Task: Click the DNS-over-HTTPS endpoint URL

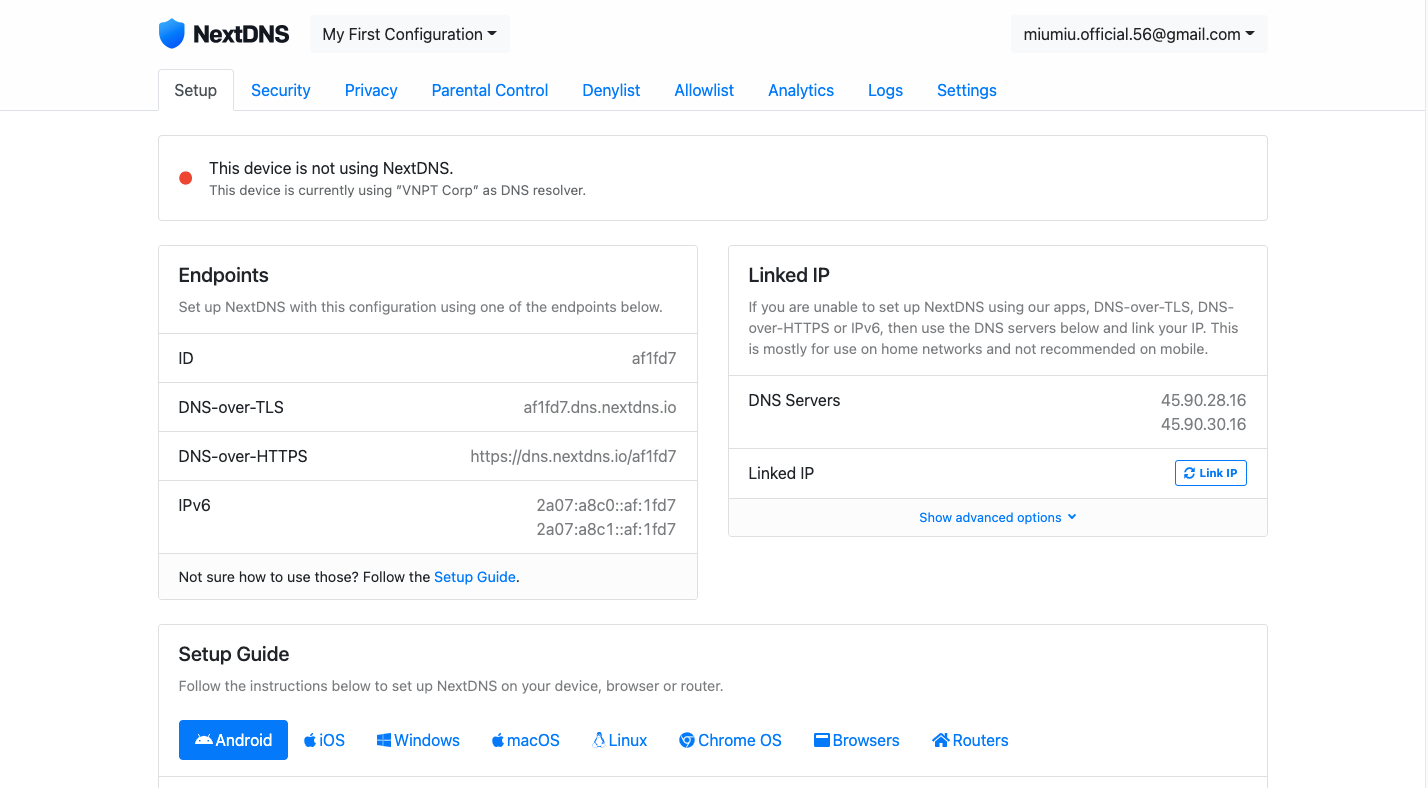Action: pyautogui.click(x=573, y=456)
